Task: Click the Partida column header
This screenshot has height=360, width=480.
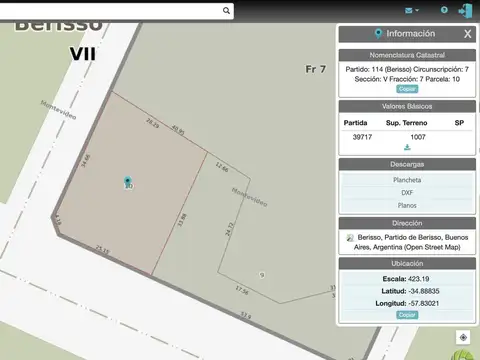Action: [355, 123]
